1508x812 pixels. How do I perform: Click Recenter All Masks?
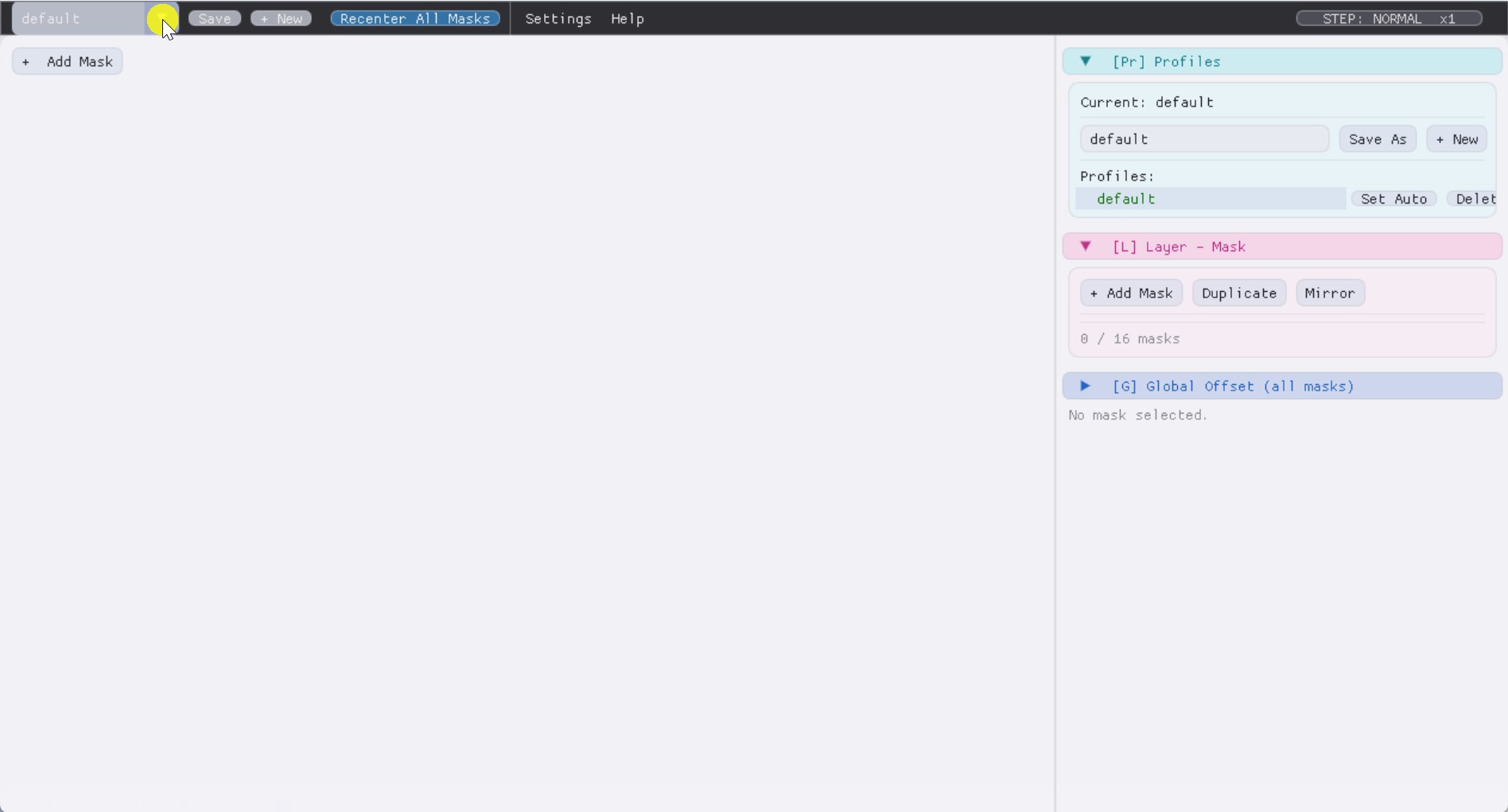click(414, 18)
